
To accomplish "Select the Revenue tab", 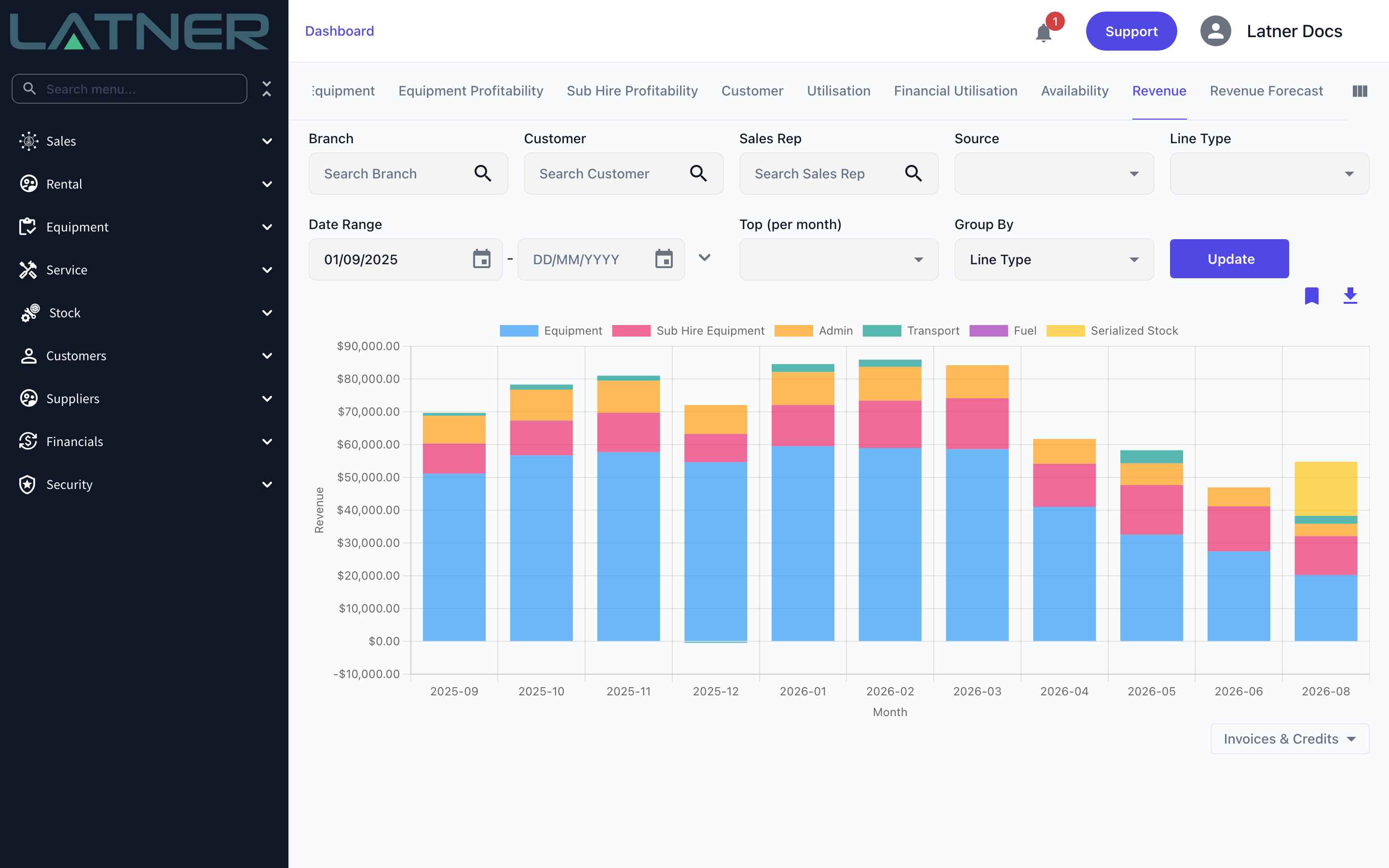I will pos(1159,91).
